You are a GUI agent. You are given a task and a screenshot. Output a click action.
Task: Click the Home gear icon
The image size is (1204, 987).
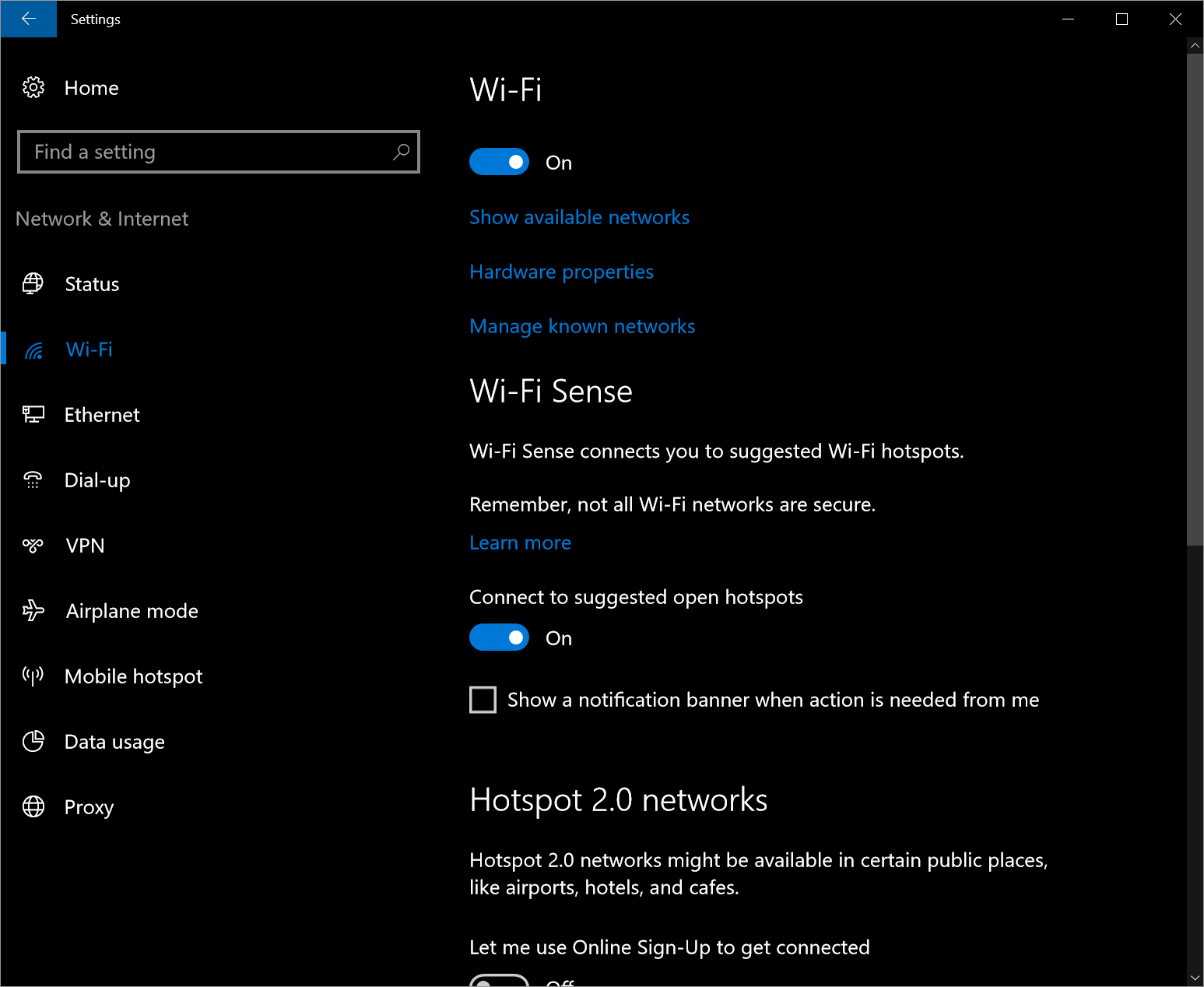[33, 87]
